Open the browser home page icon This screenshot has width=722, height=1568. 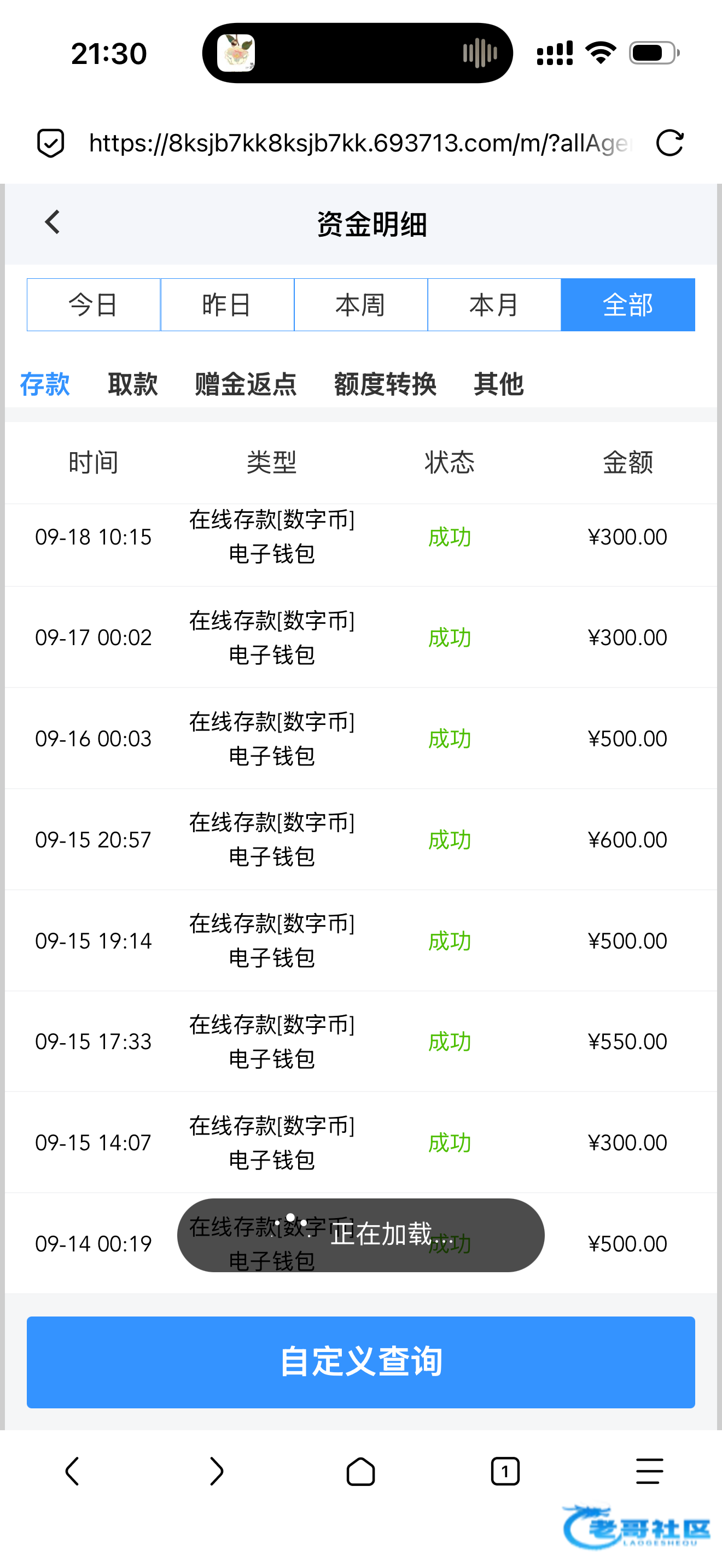point(360,1471)
